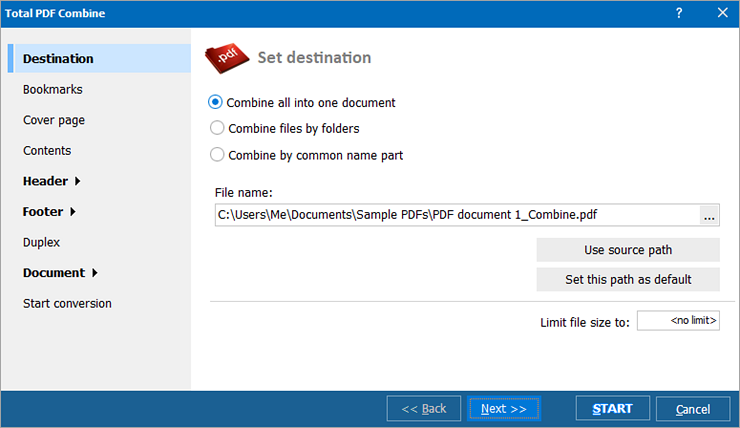Select Combine files by folders option

coord(216,128)
